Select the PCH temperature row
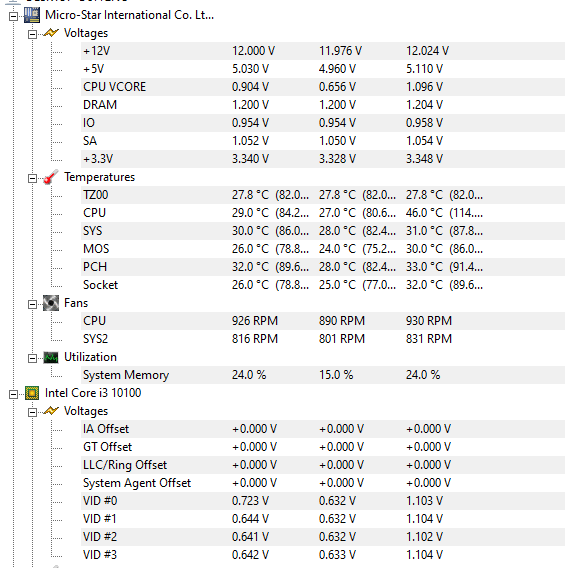This screenshot has width=565, height=568. pos(323,267)
